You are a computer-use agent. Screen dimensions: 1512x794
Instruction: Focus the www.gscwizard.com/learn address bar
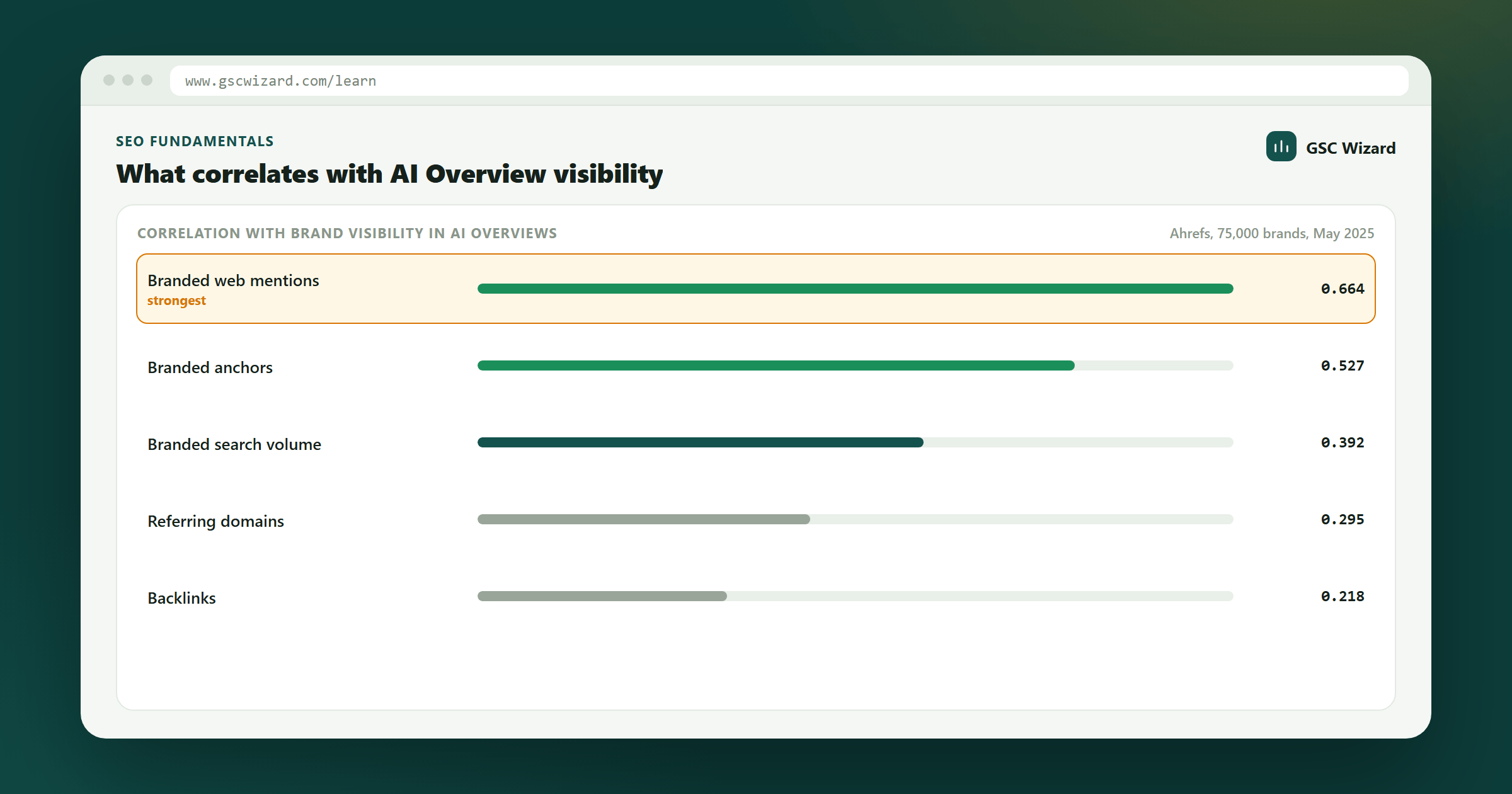[x=789, y=81]
